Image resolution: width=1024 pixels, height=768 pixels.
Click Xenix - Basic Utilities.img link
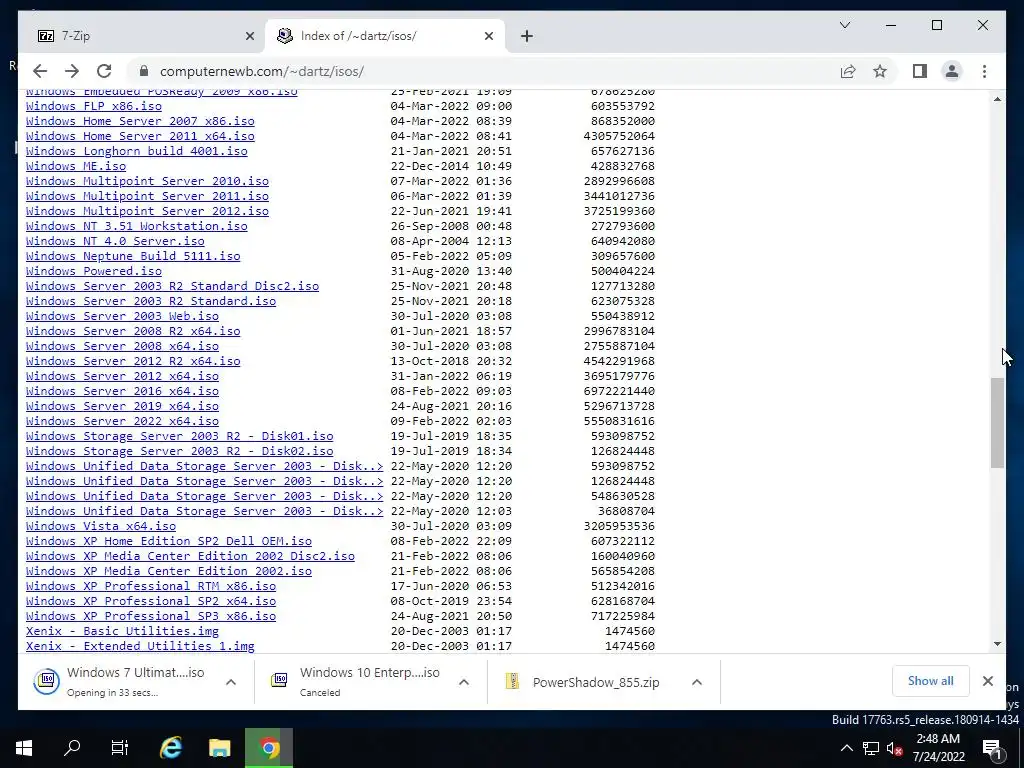122,632
